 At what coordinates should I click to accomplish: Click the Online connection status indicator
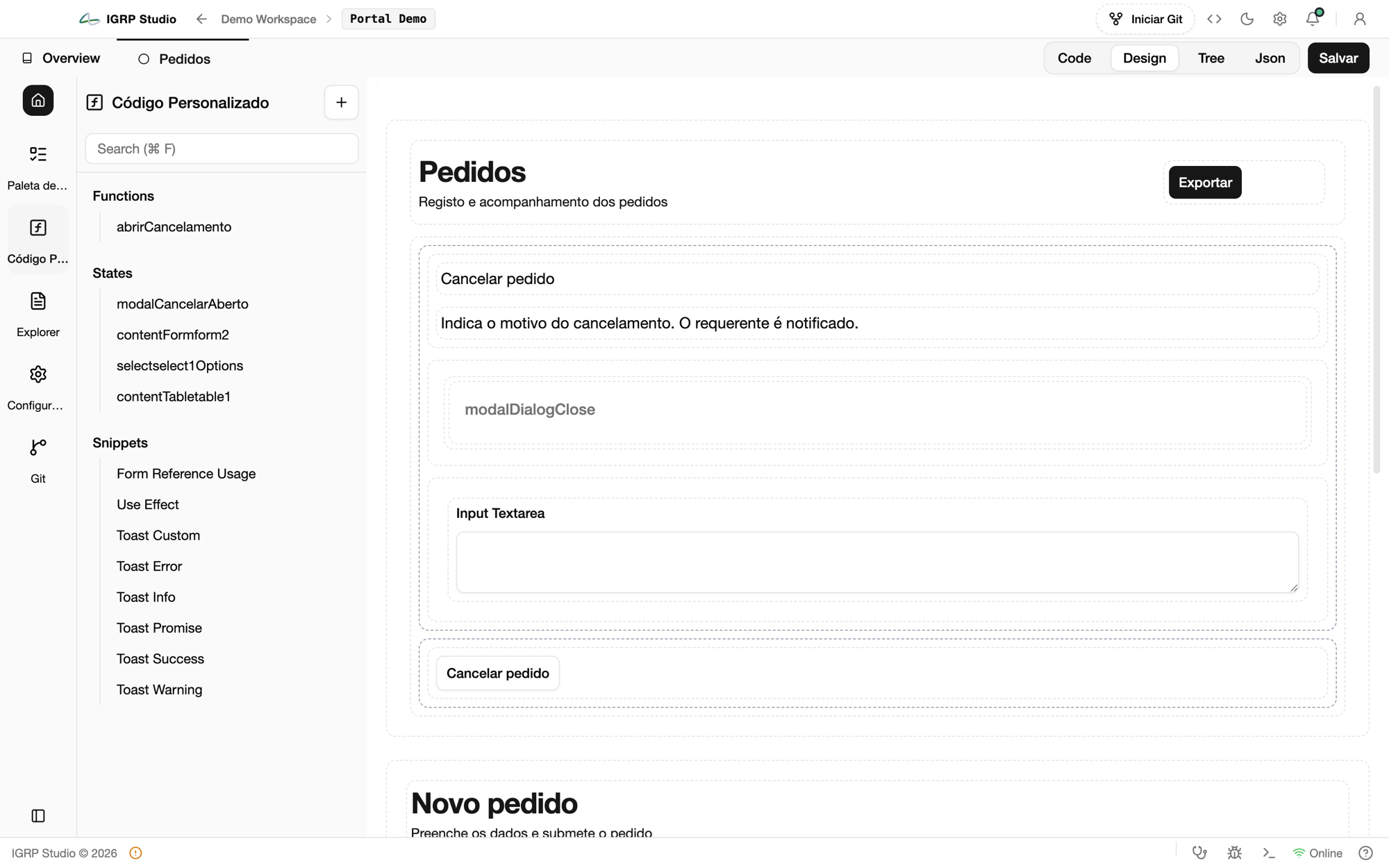1317,853
